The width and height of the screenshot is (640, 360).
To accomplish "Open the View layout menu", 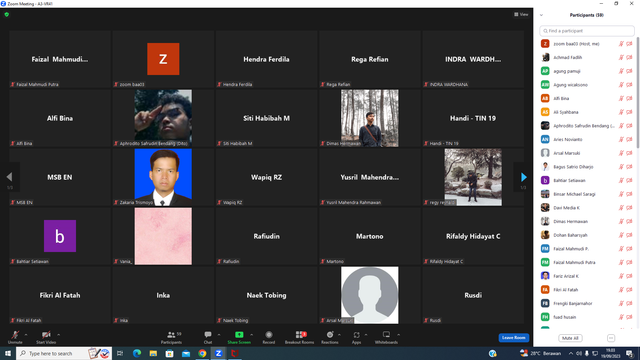I will (x=521, y=14).
